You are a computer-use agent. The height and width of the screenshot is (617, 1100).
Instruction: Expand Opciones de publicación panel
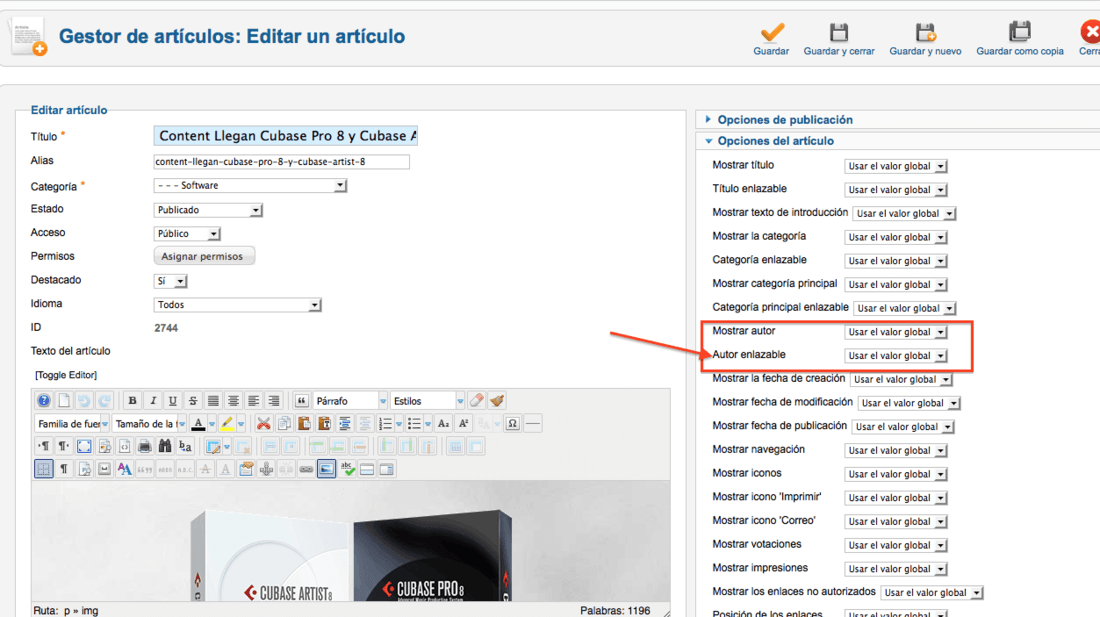(785, 120)
